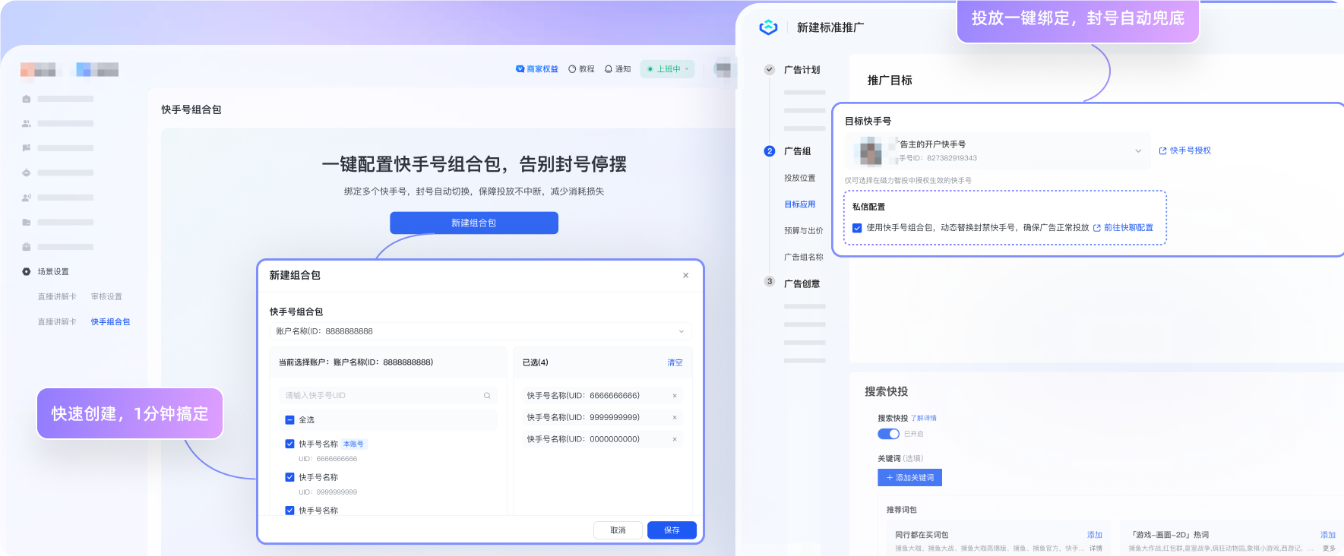Image resolution: width=1344 pixels, height=556 pixels.
Task: Open 审核设置 sidebar item
Action: point(106,297)
